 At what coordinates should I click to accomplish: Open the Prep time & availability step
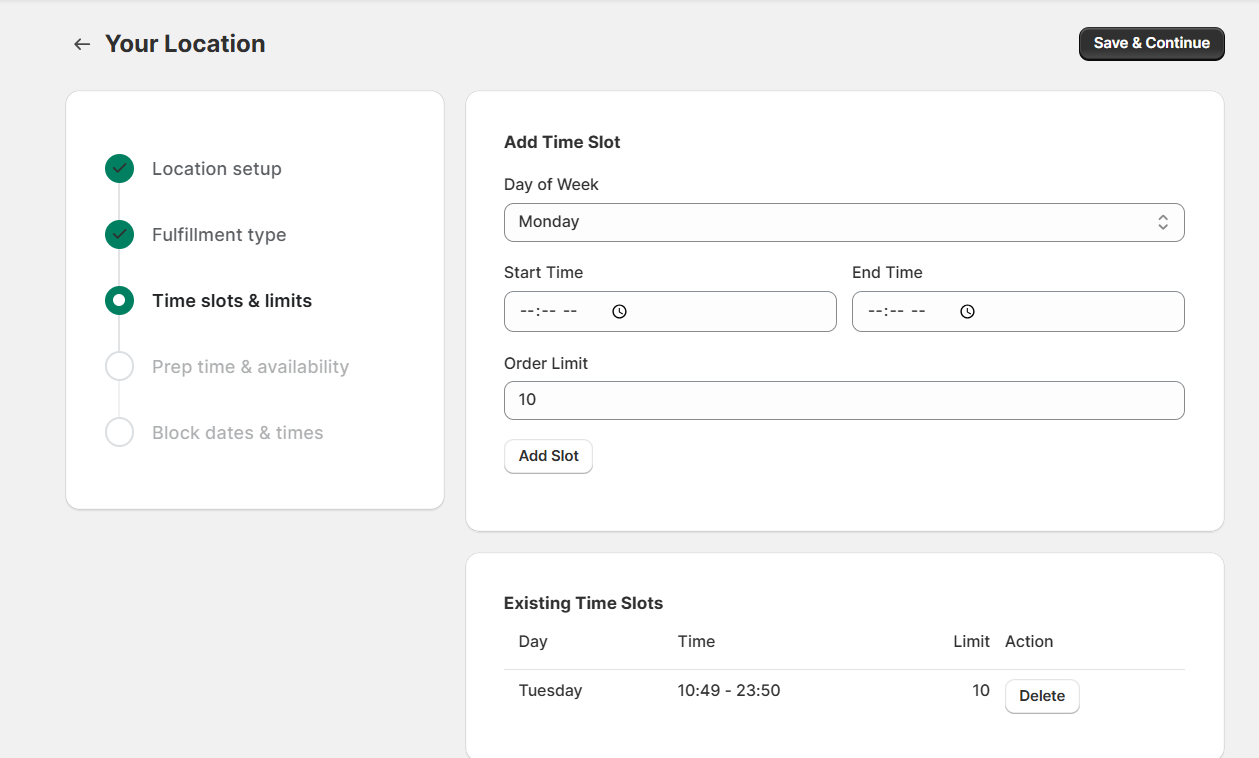pos(250,367)
